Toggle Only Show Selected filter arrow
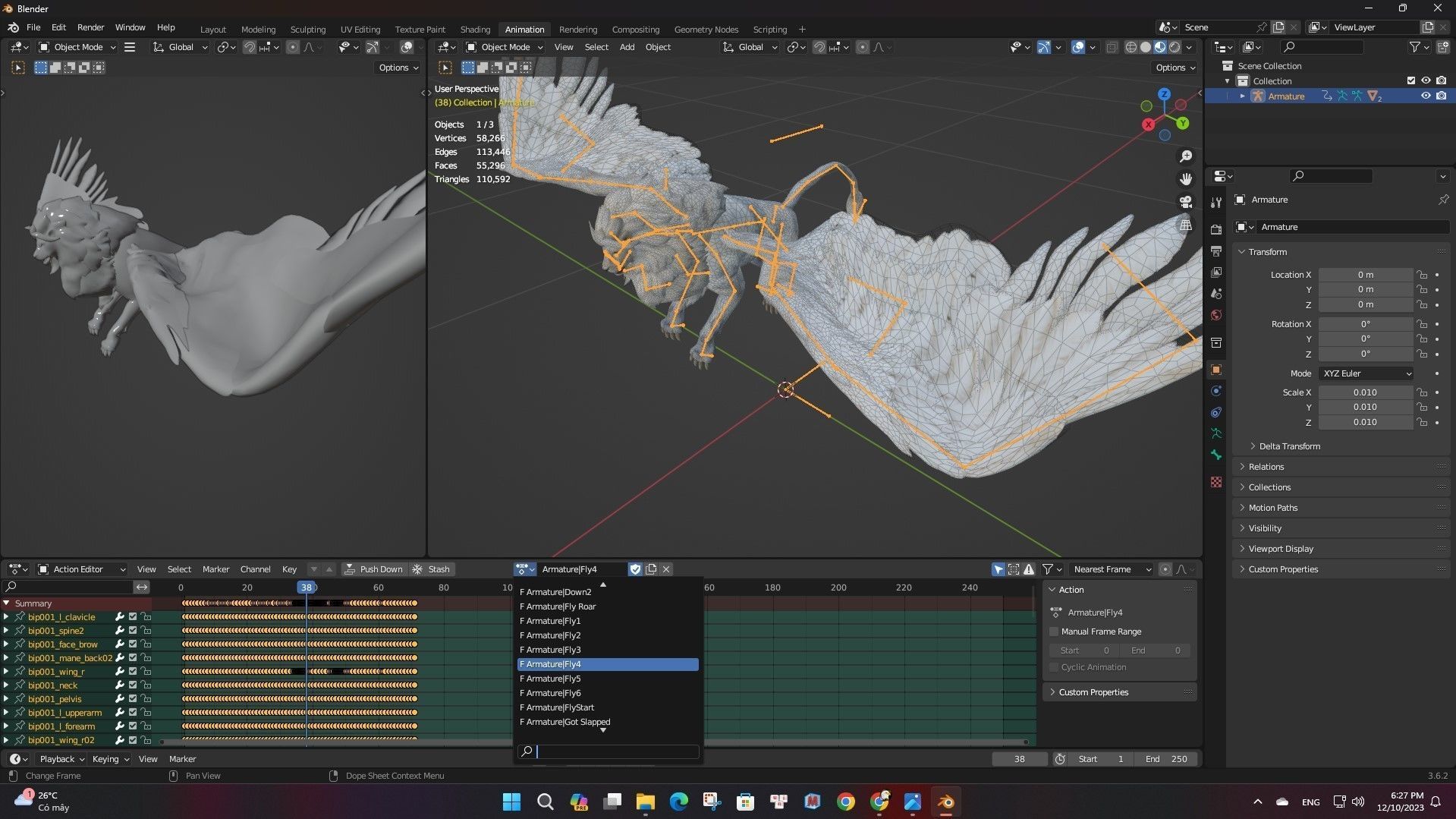The image size is (1456, 819). coord(998,569)
